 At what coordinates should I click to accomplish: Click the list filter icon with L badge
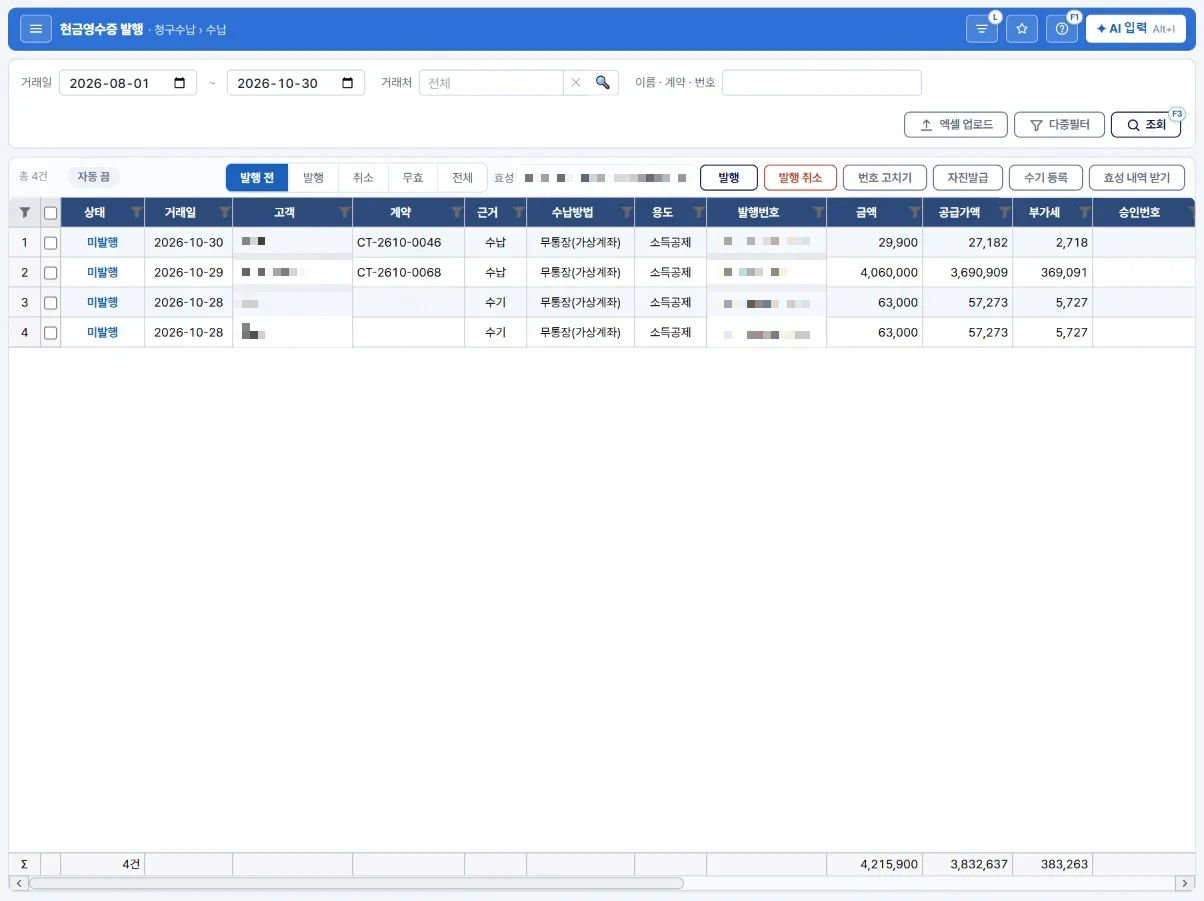[x=982, y=29]
